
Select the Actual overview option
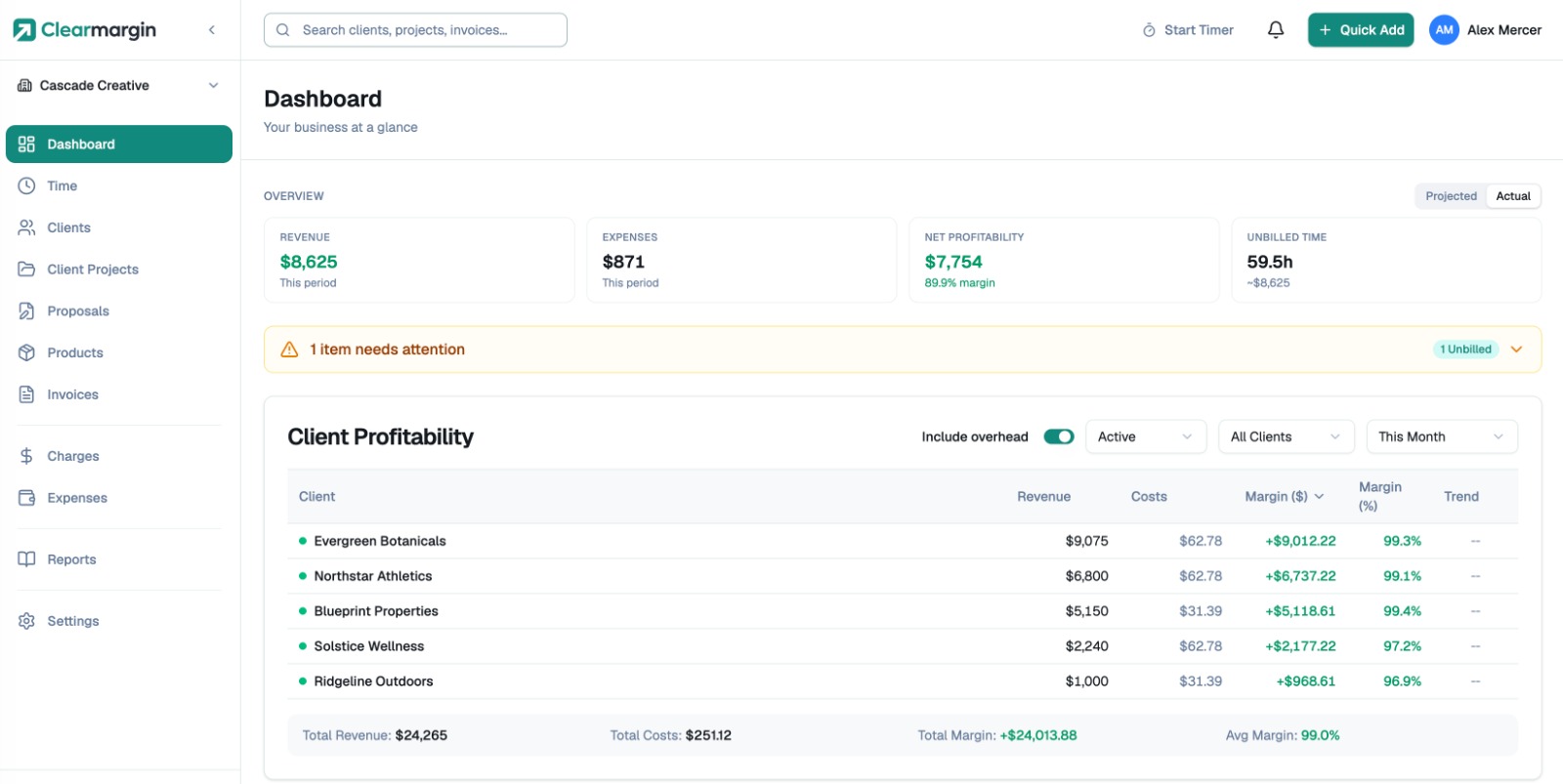[1512, 196]
